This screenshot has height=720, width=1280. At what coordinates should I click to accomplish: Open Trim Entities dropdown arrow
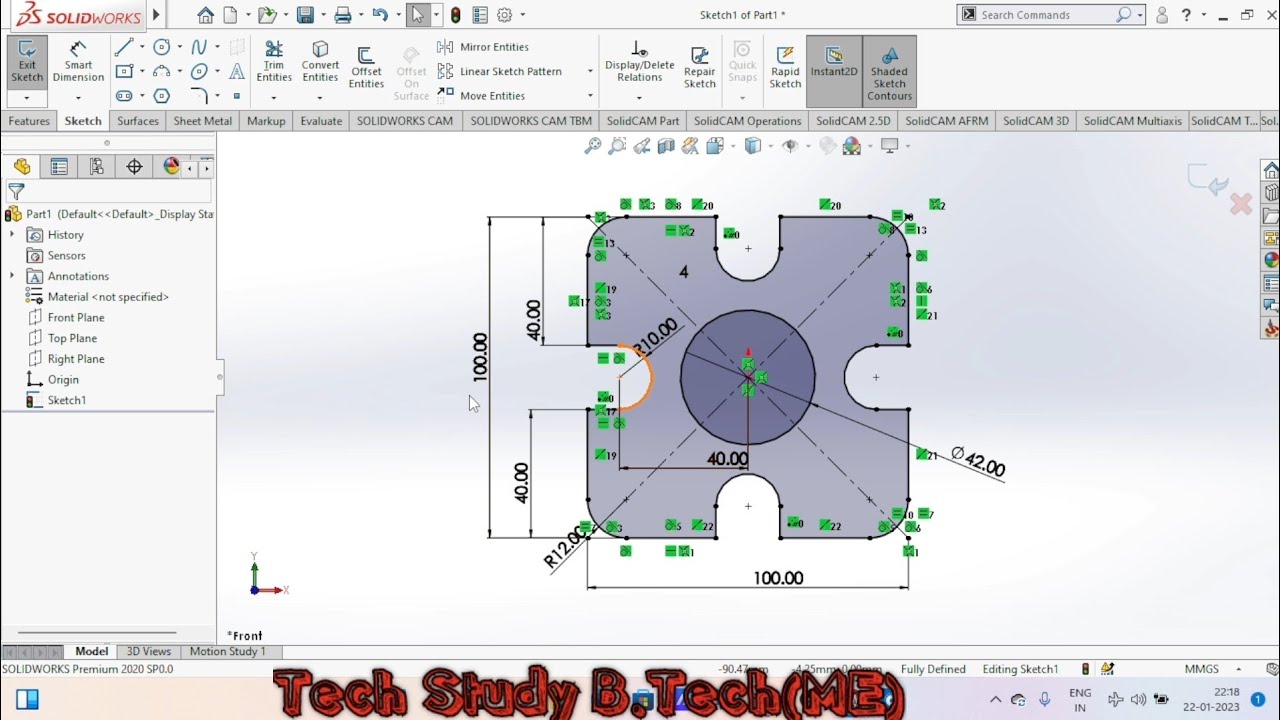(x=273, y=98)
